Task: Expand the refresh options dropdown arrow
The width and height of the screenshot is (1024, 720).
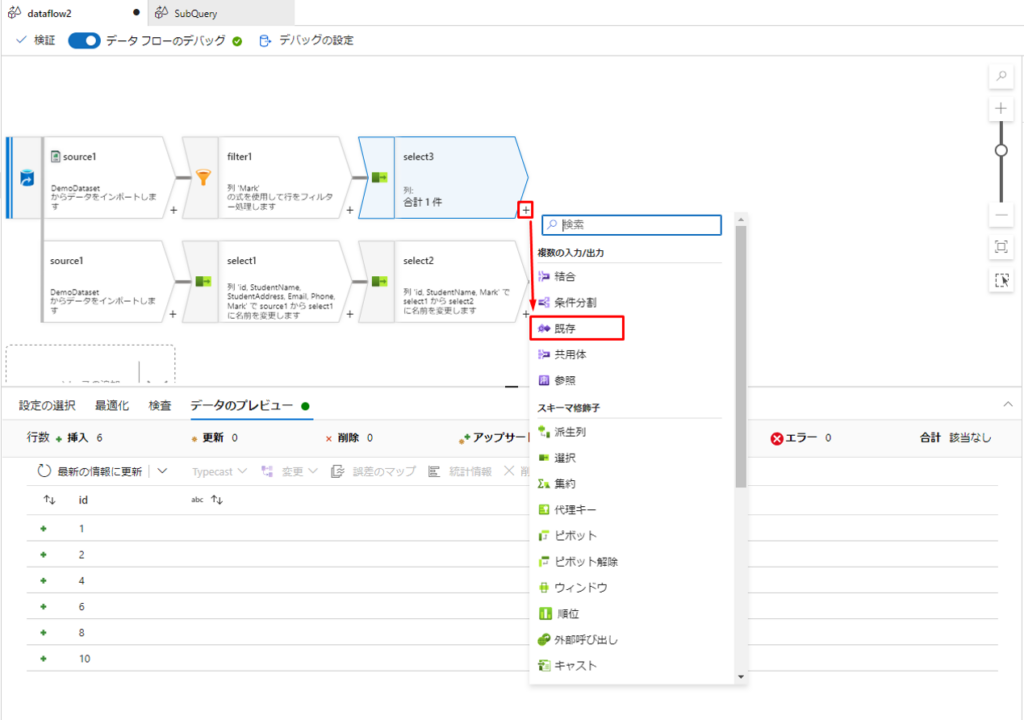Action: click(x=163, y=471)
